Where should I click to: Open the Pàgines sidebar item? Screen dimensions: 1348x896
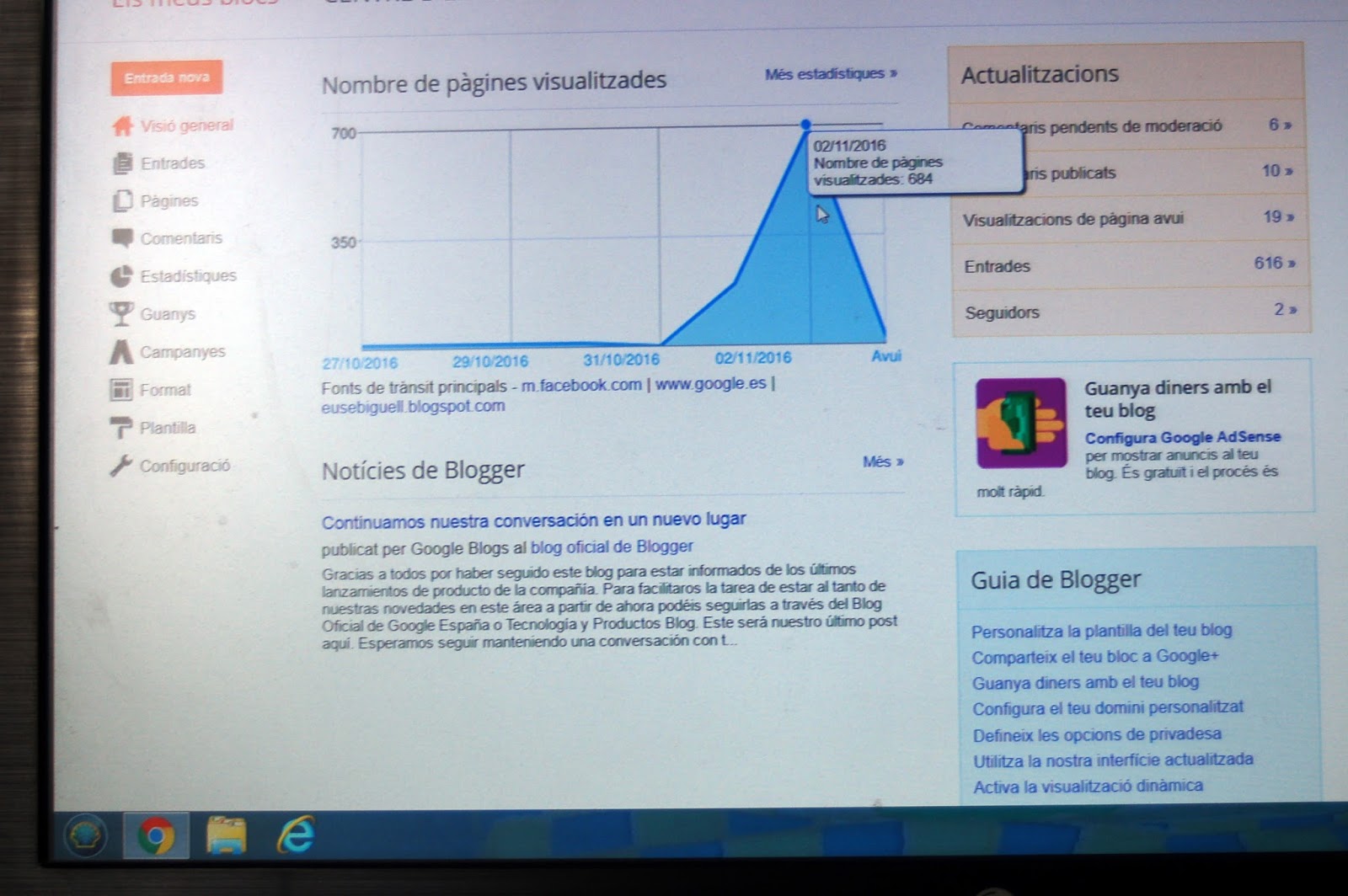(169, 201)
